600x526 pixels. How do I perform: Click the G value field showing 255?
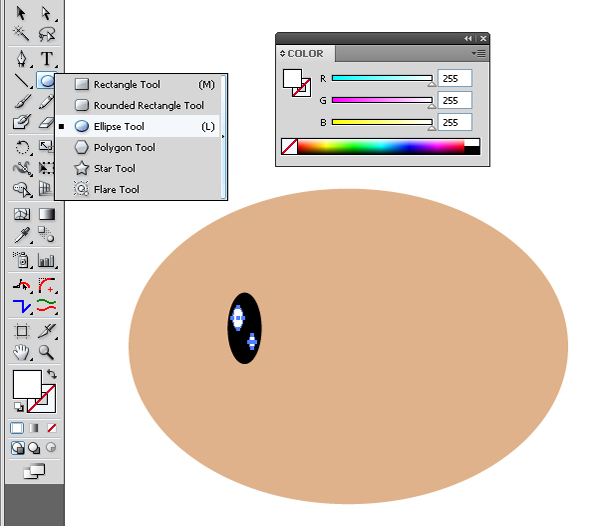455,100
